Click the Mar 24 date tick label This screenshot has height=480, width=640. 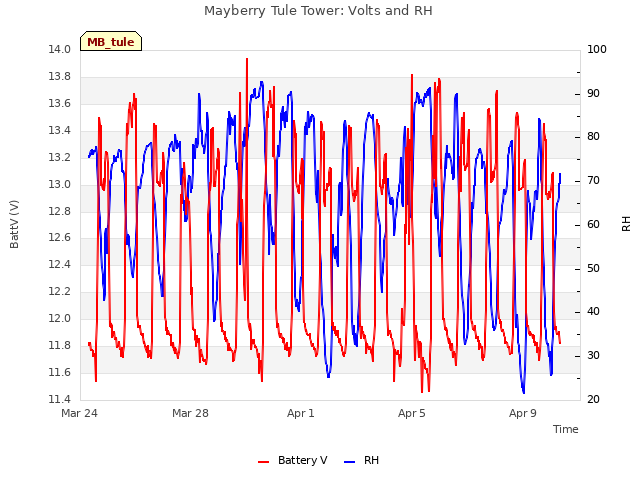point(80,413)
